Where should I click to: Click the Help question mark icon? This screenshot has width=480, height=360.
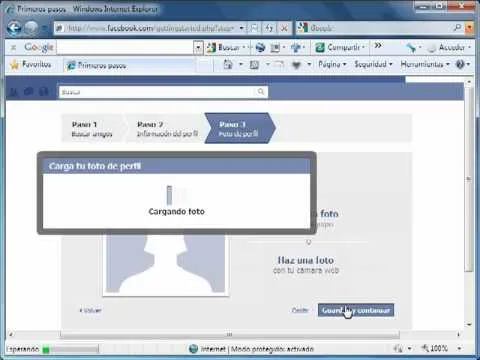pyautogui.click(x=460, y=64)
